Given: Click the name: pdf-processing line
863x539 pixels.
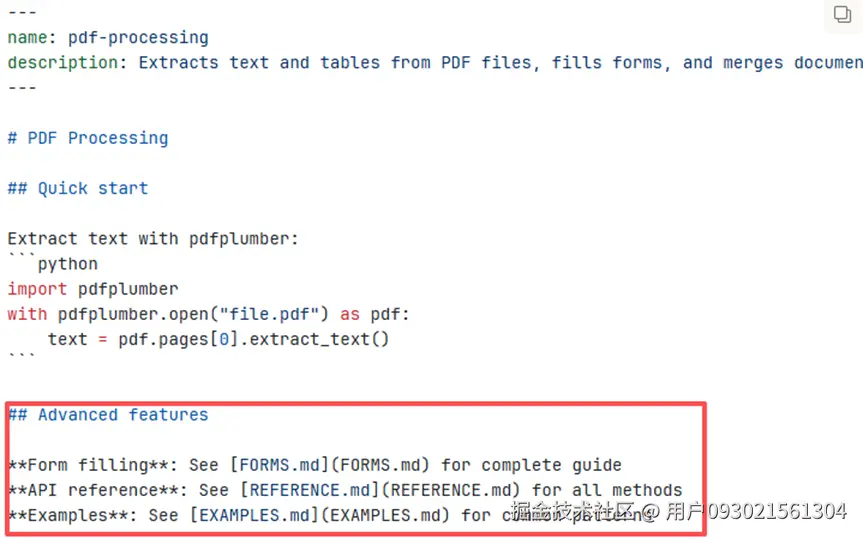Looking at the screenshot, I should point(108,38).
